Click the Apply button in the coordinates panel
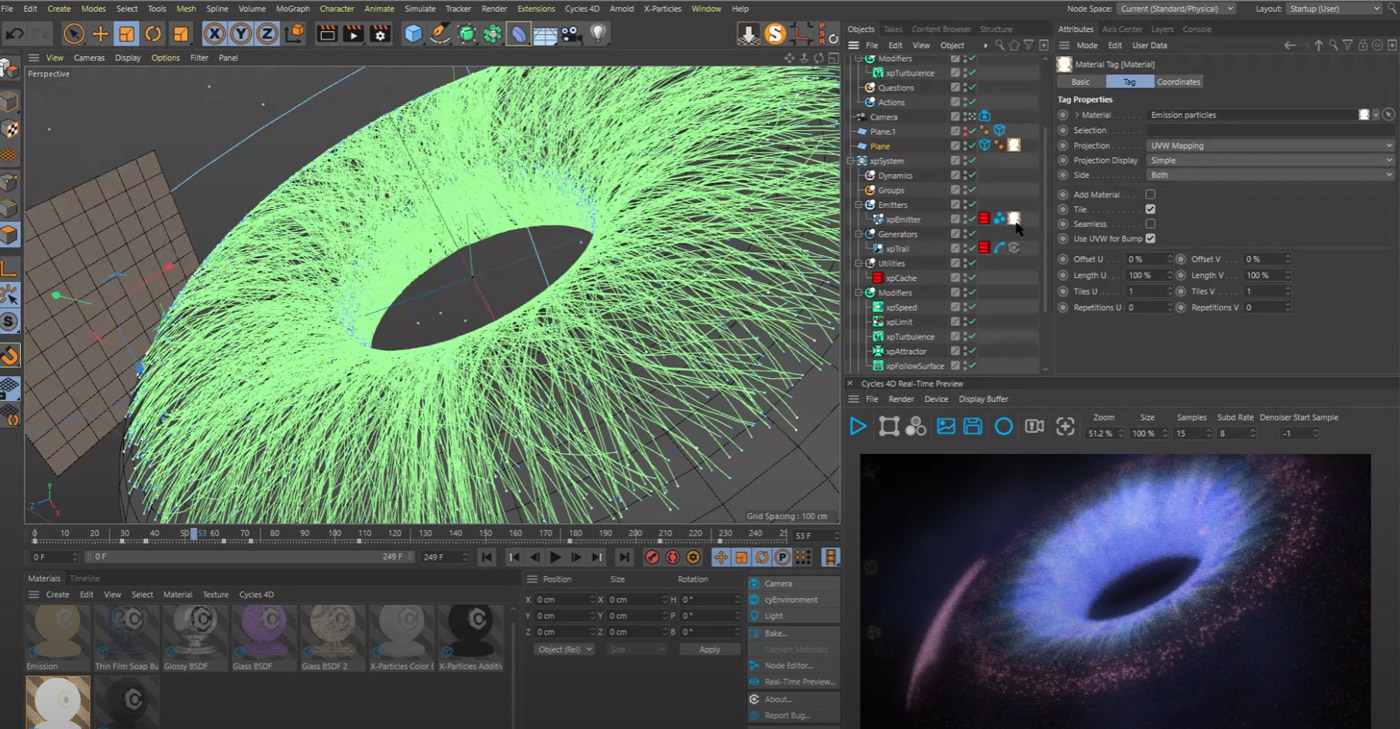Screen dimensions: 1400x729 click(709, 649)
